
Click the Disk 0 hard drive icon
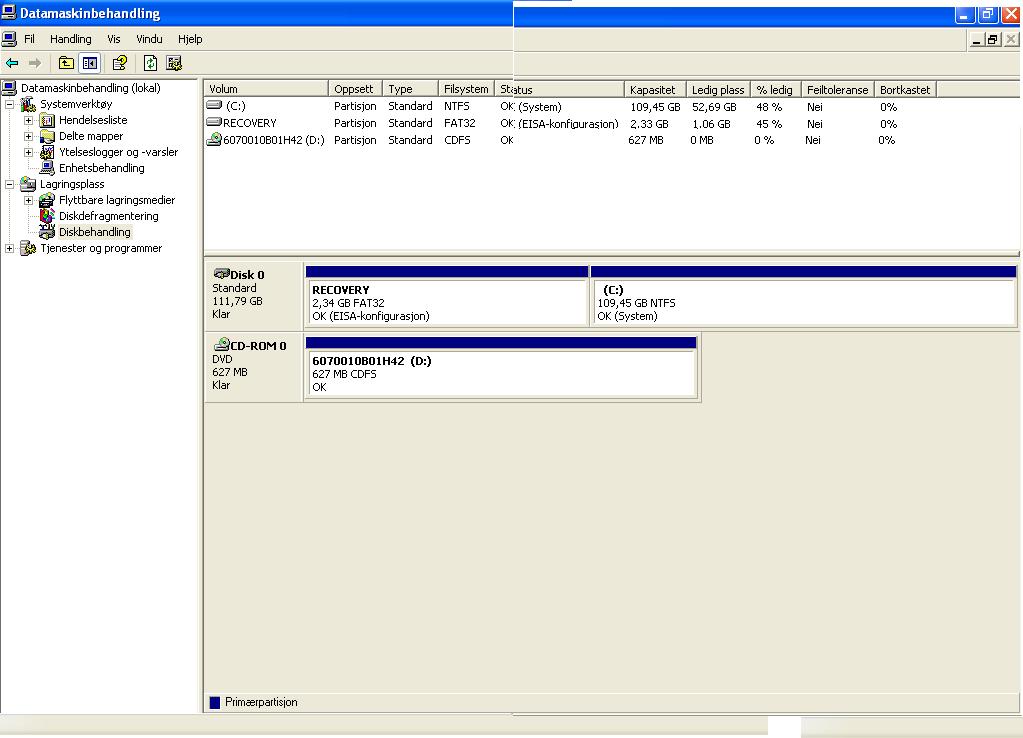click(x=221, y=273)
